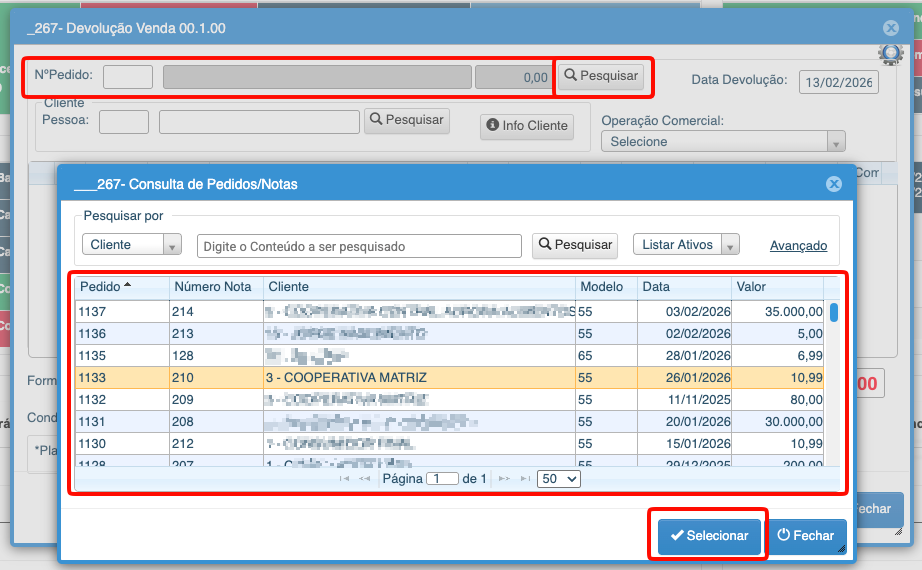Sort by the Valor column header
Viewport: 922px width, 570px height.
[776, 287]
